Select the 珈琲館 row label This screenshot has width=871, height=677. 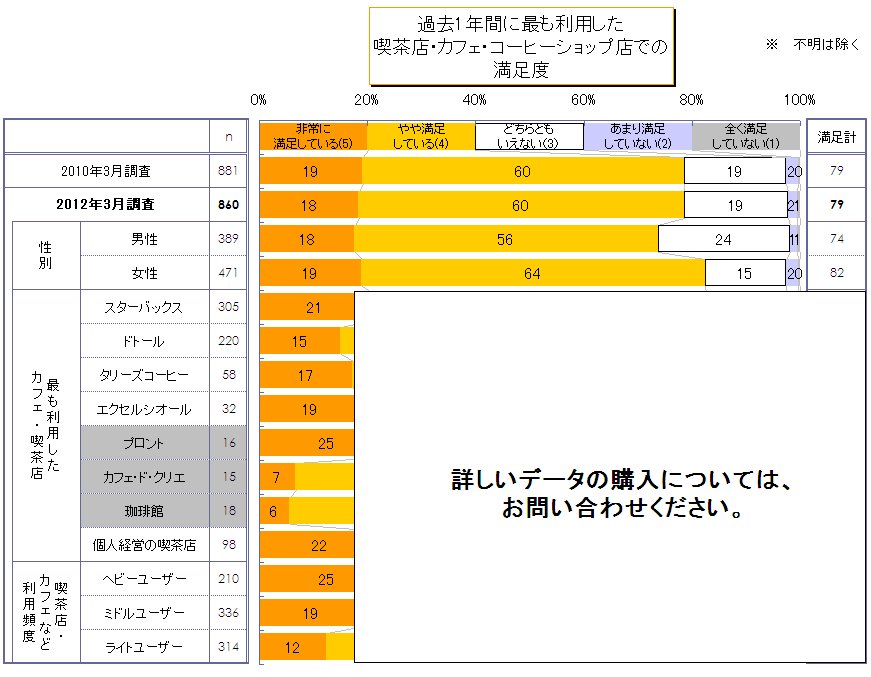(x=144, y=511)
